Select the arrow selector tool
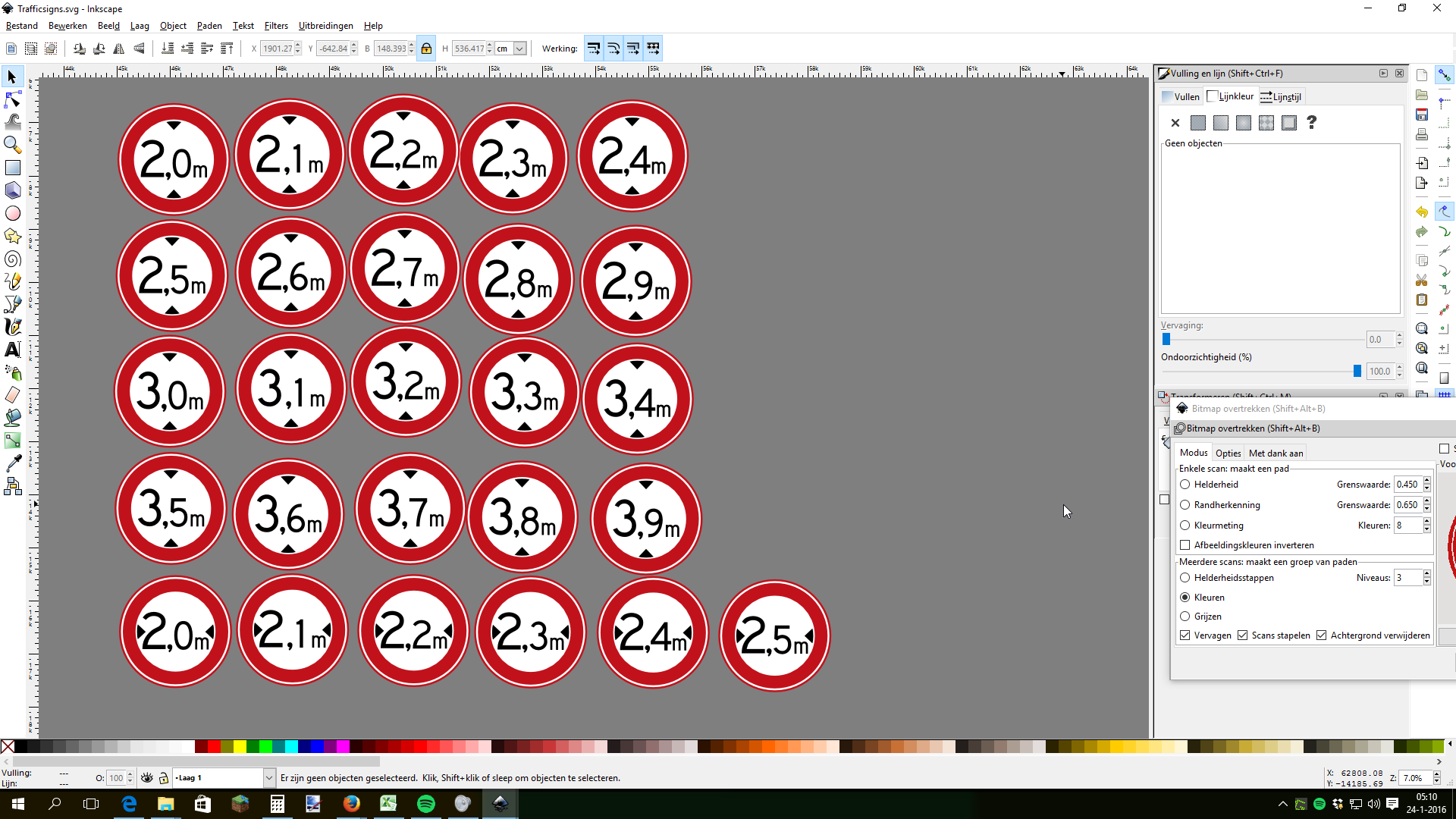 [12, 77]
